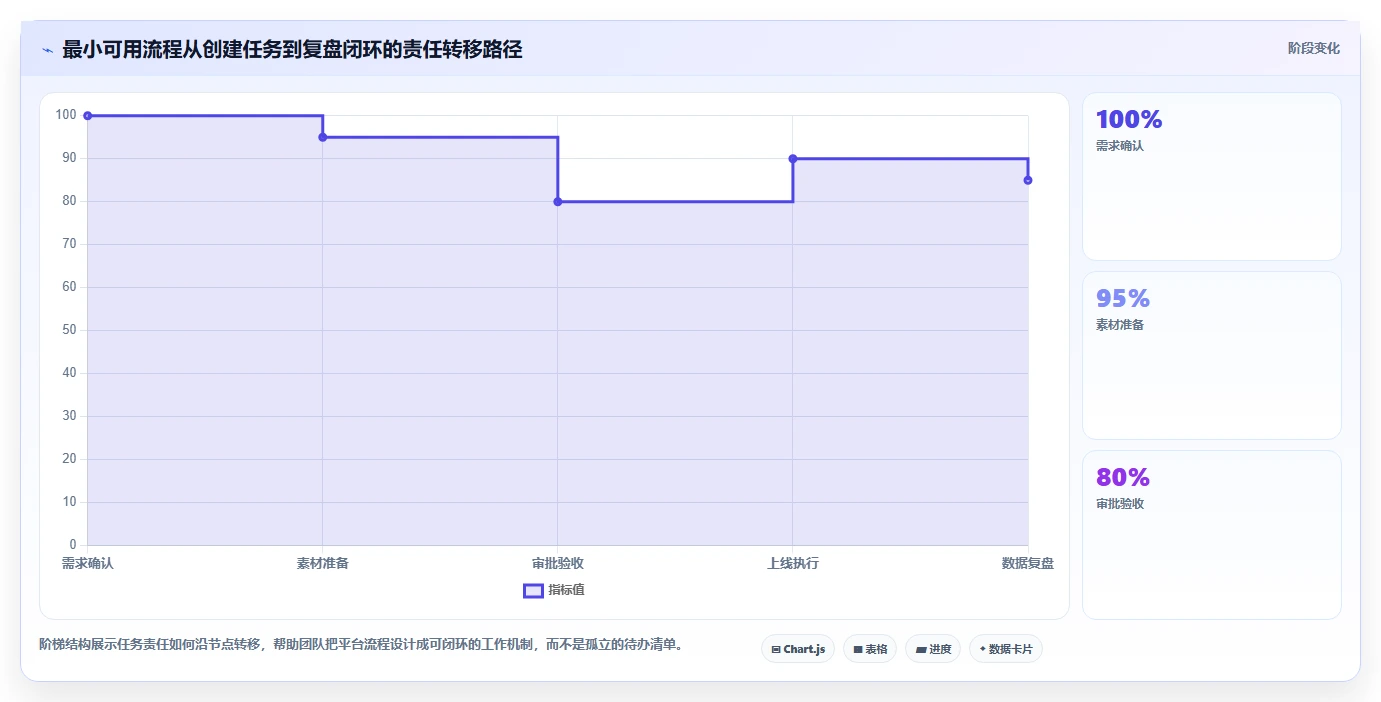
Task: Click the 审批验收 x-axis label
Action: coord(558,563)
